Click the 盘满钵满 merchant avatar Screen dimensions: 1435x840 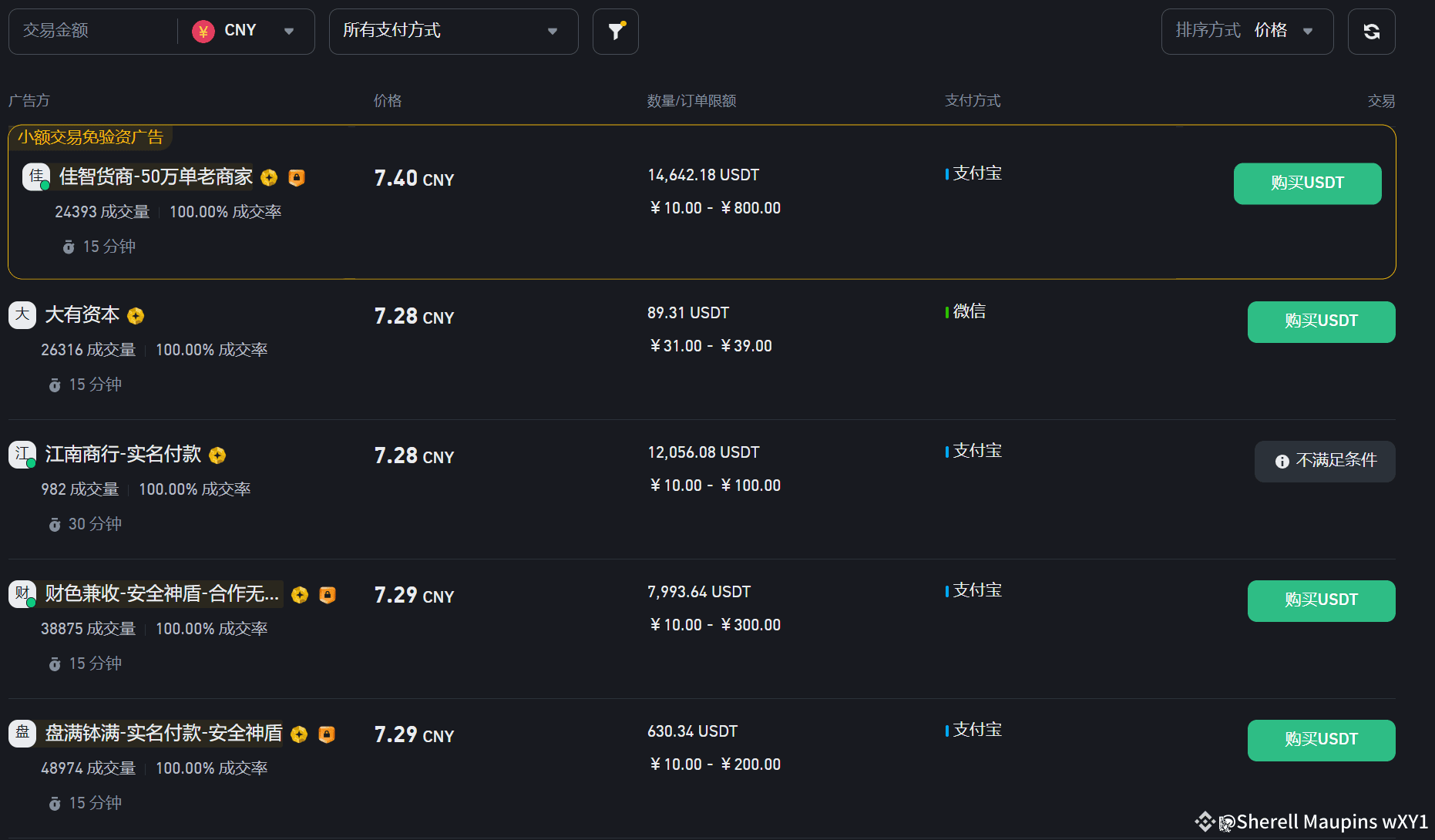point(22,733)
